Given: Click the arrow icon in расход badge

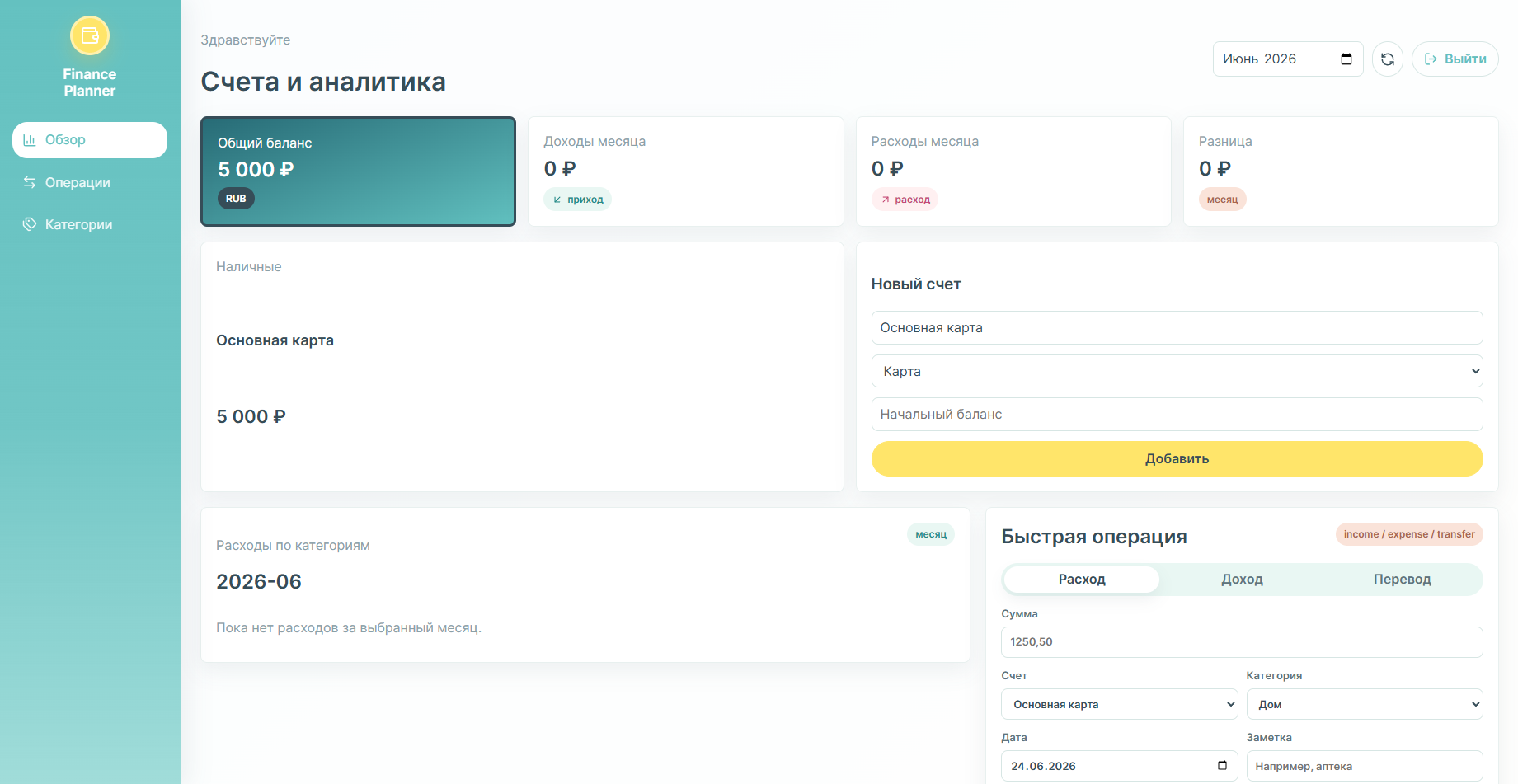Looking at the screenshot, I should click(886, 200).
